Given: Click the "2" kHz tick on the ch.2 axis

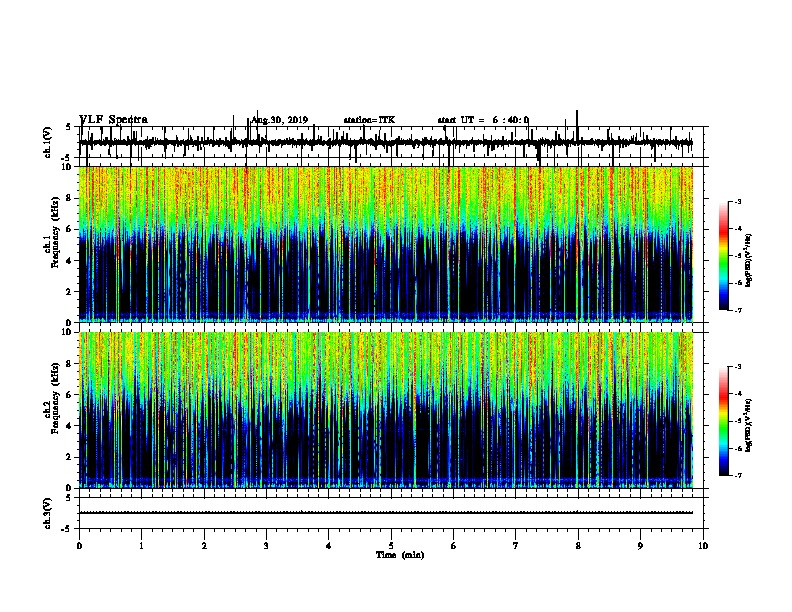Looking at the screenshot, I should (70, 457).
